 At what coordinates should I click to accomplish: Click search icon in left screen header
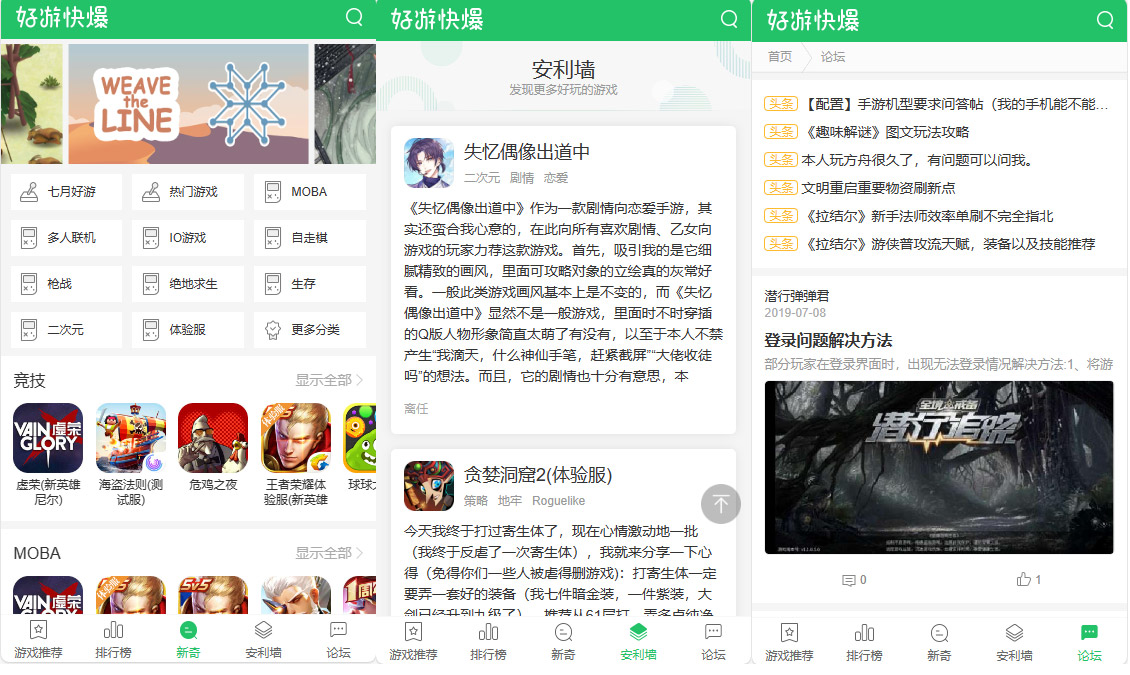pos(354,17)
